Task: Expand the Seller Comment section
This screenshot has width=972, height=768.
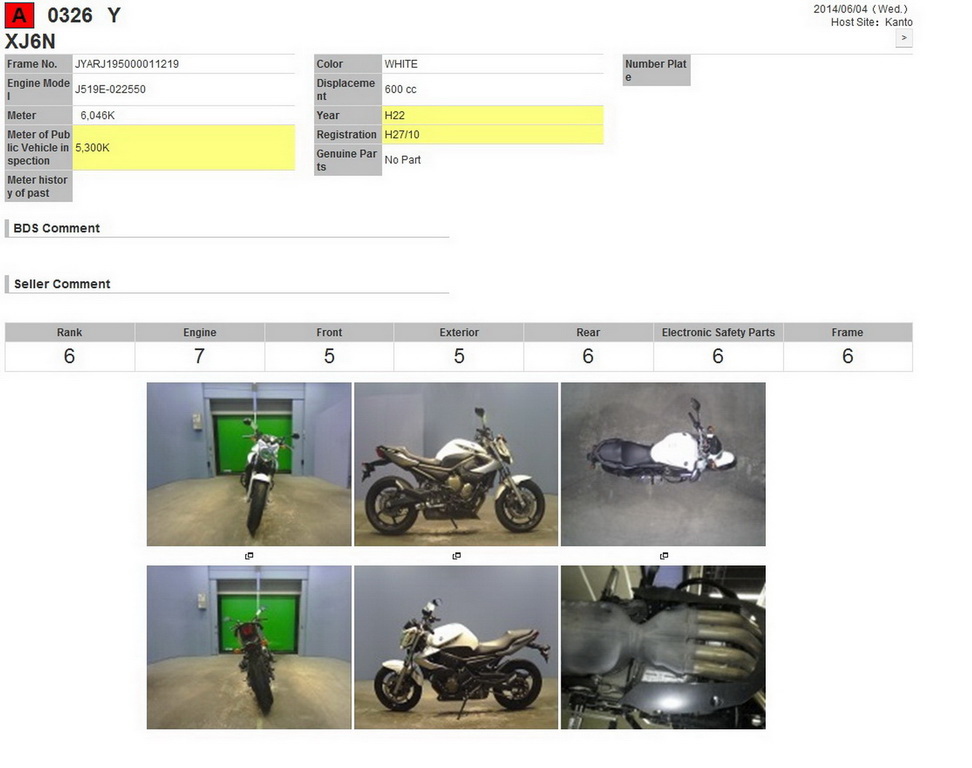Action: click(x=64, y=284)
